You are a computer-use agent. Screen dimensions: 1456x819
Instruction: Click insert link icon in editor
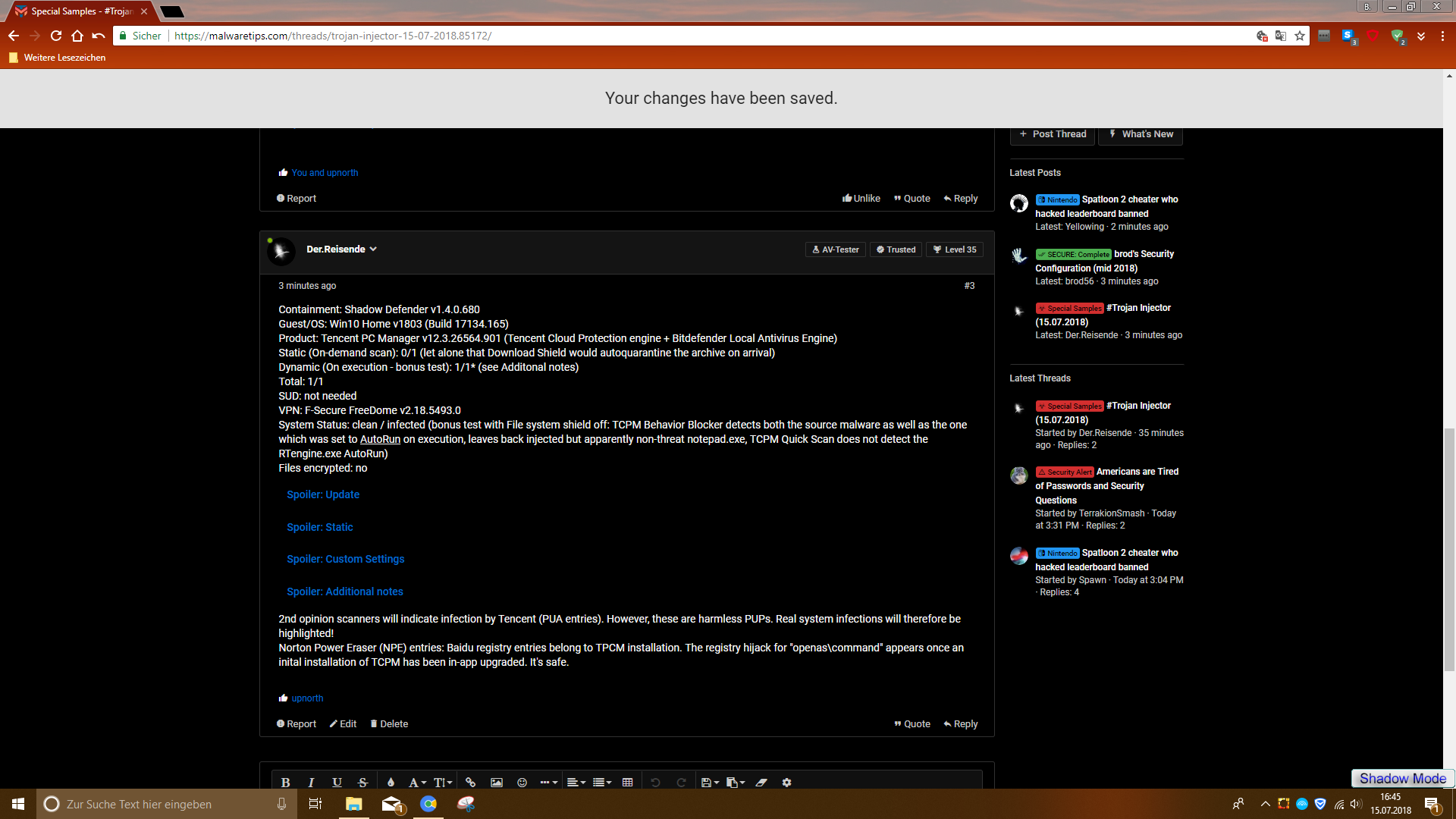pyautogui.click(x=470, y=782)
